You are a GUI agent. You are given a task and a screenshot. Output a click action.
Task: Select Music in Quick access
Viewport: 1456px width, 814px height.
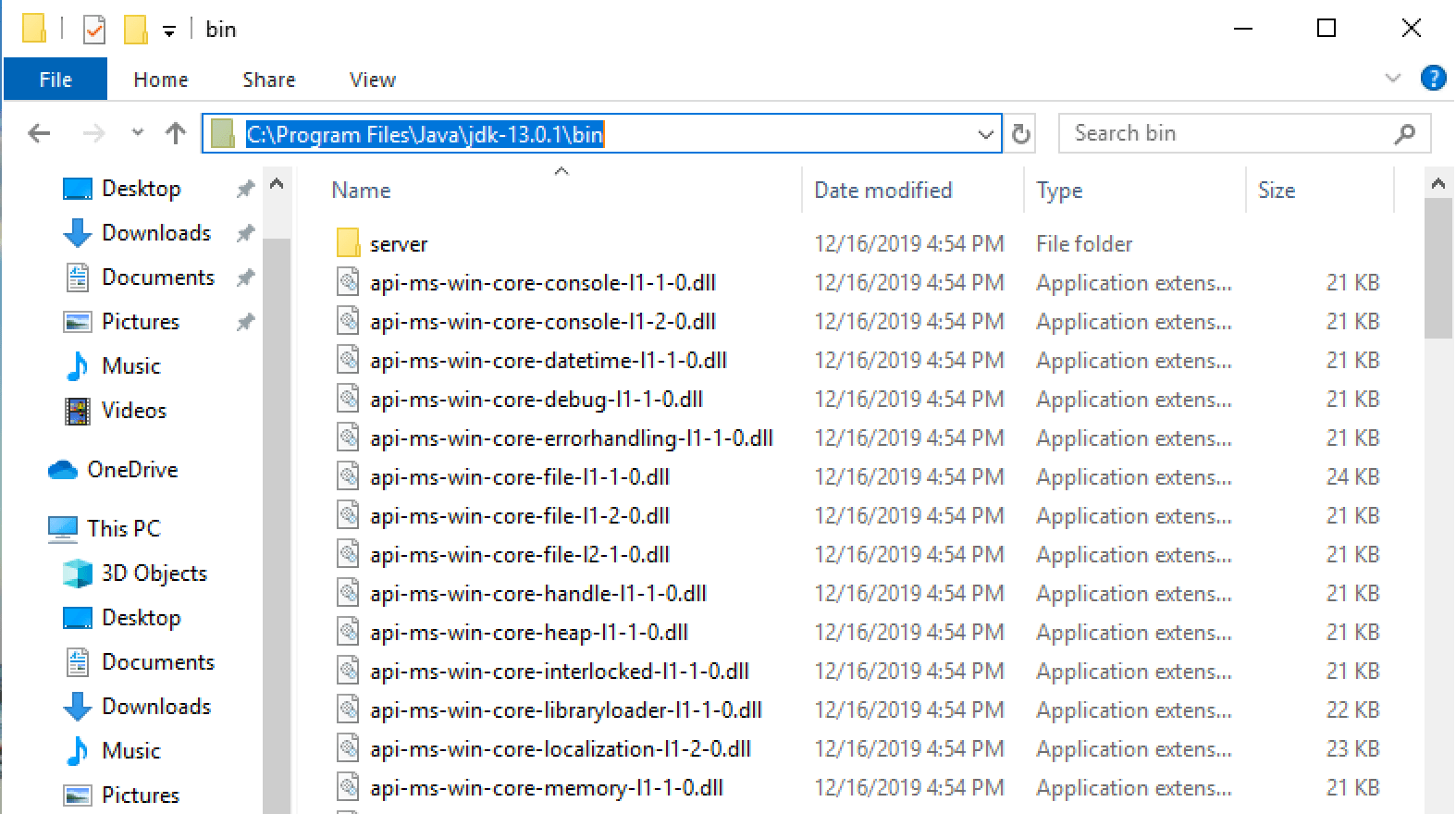coord(130,366)
